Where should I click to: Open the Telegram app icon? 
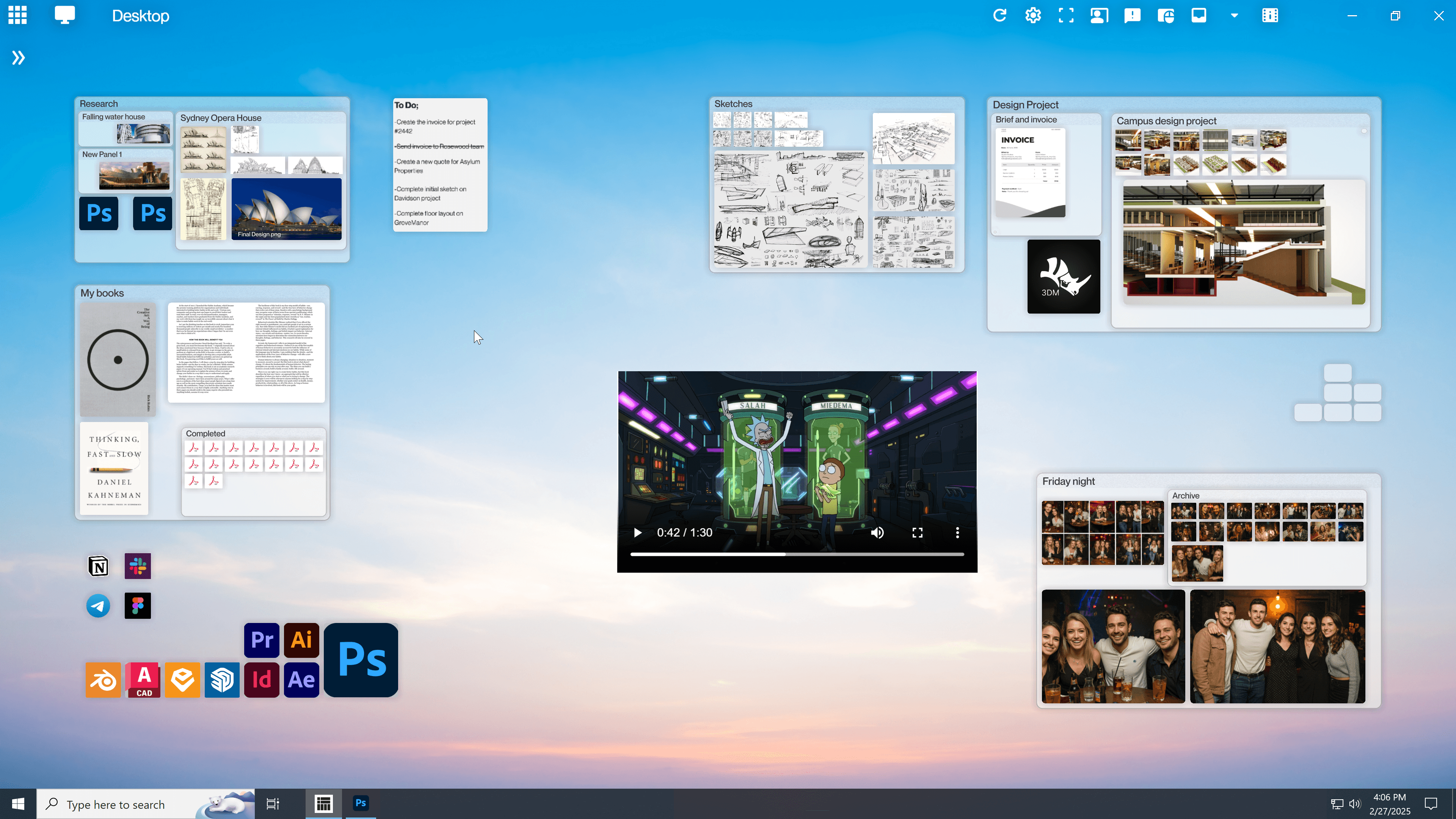coord(98,606)
